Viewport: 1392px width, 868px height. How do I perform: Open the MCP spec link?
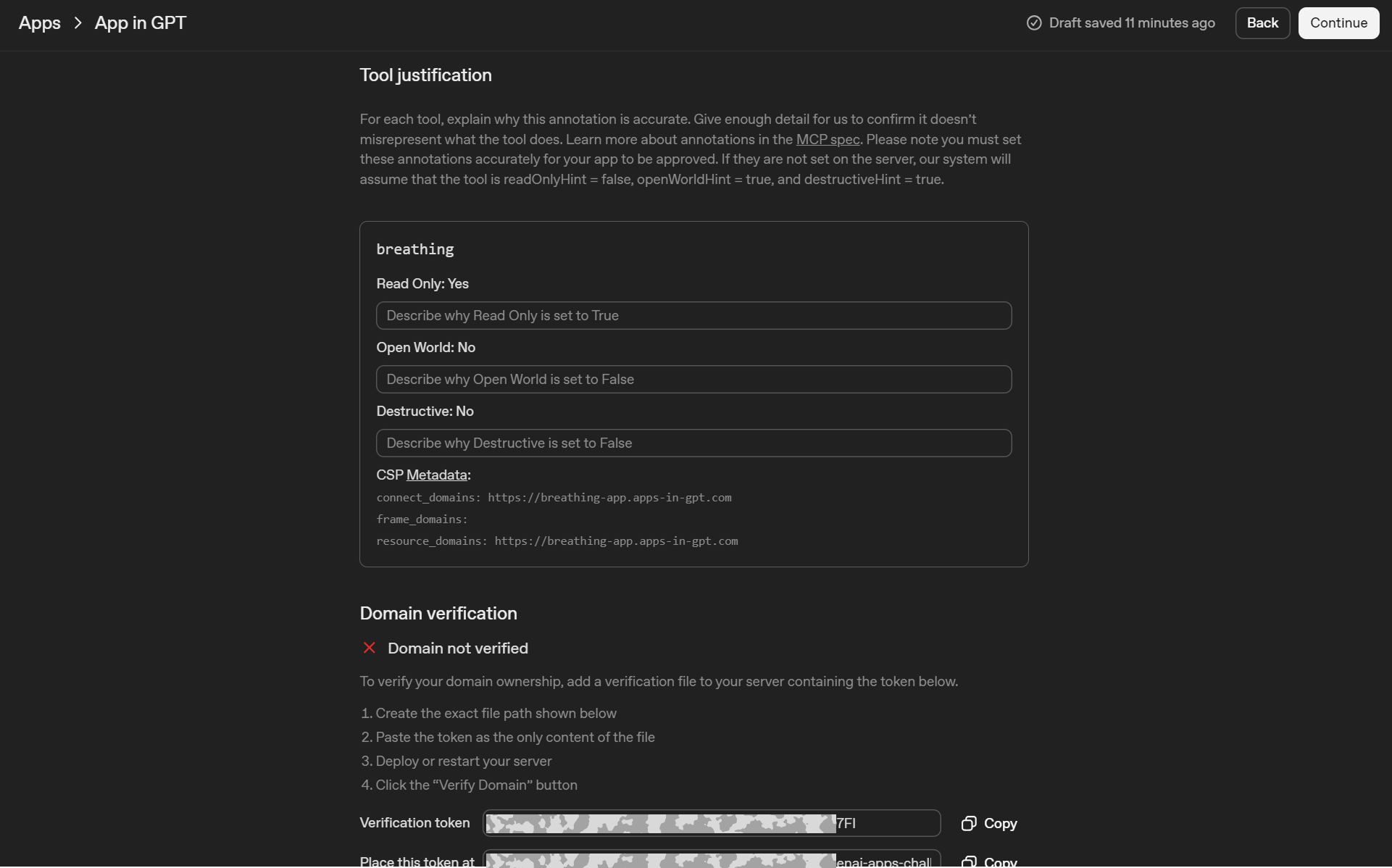tap(828, 139)
